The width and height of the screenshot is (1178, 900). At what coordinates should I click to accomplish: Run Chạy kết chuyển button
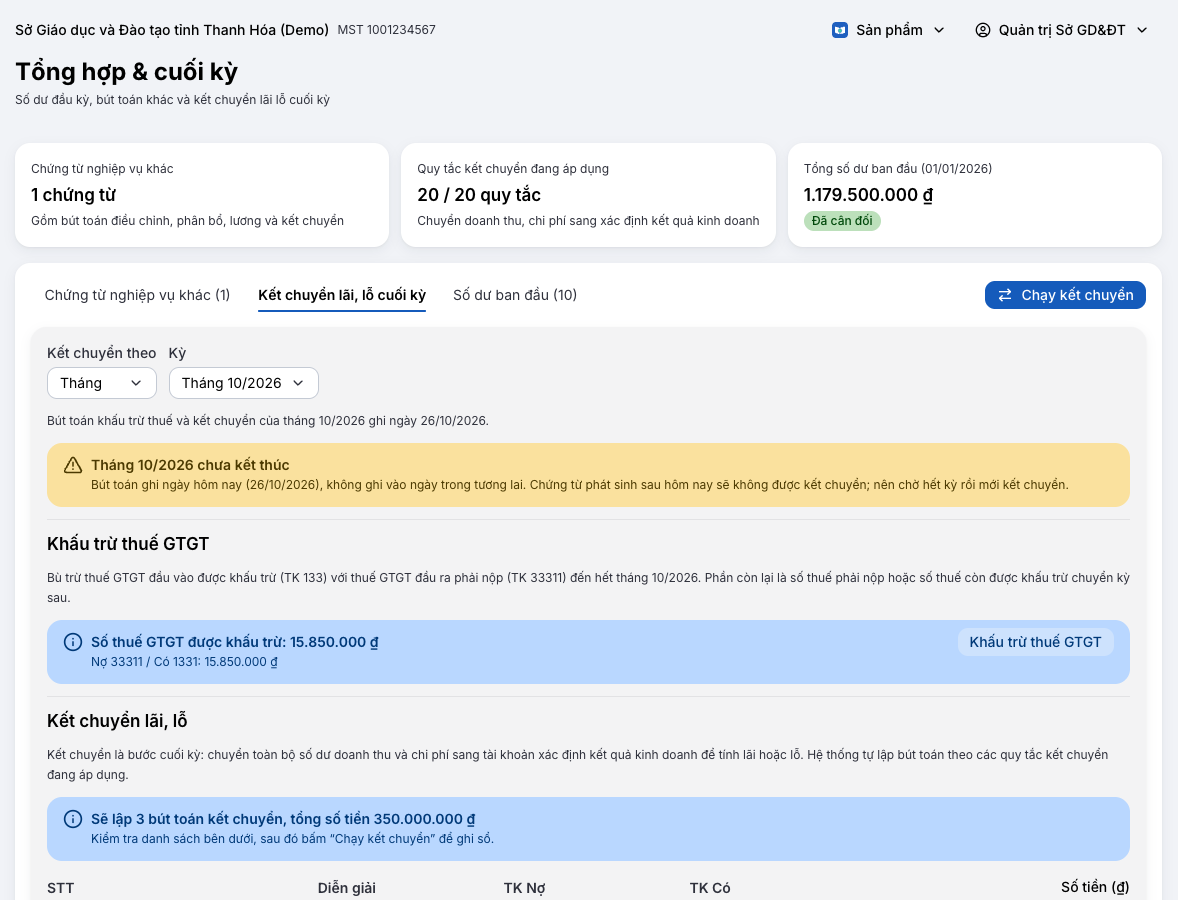pyautogui.click(x=1065, y=295)
